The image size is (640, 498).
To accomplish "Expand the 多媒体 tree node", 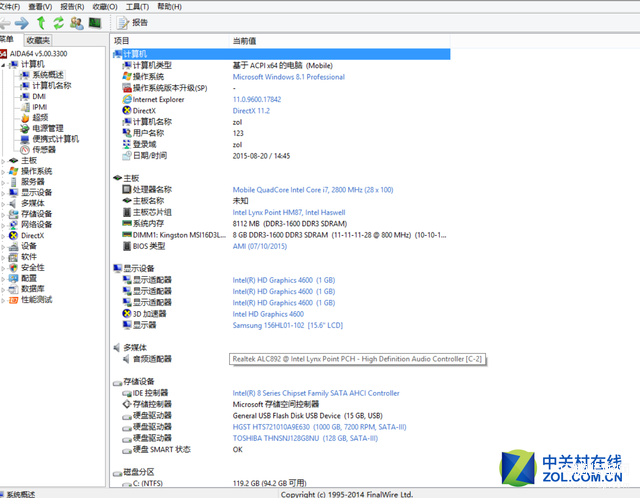I will (x=3, y=204).
